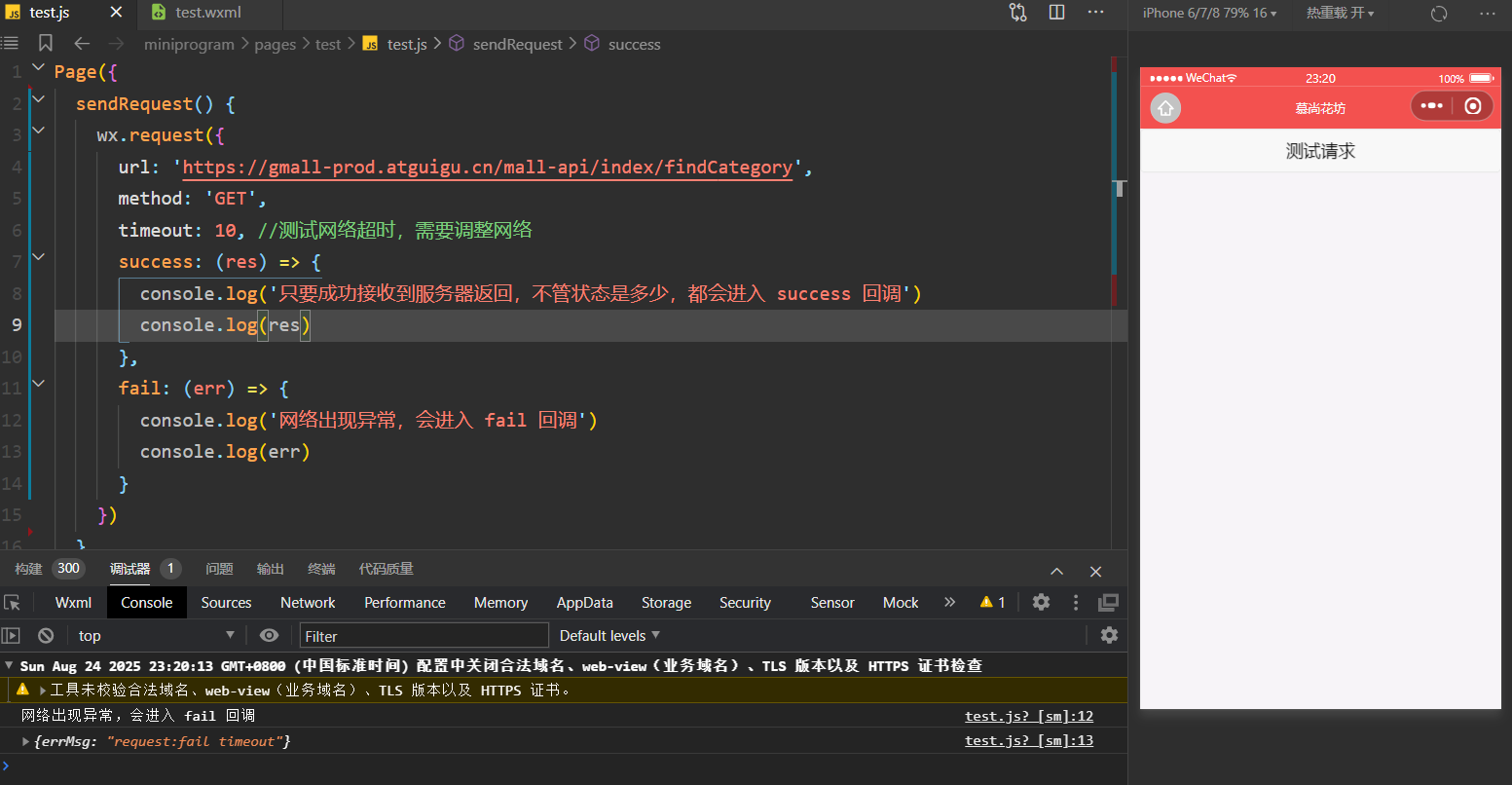
Task: Toggle the live expression eye icon
Action: point(269,635)
